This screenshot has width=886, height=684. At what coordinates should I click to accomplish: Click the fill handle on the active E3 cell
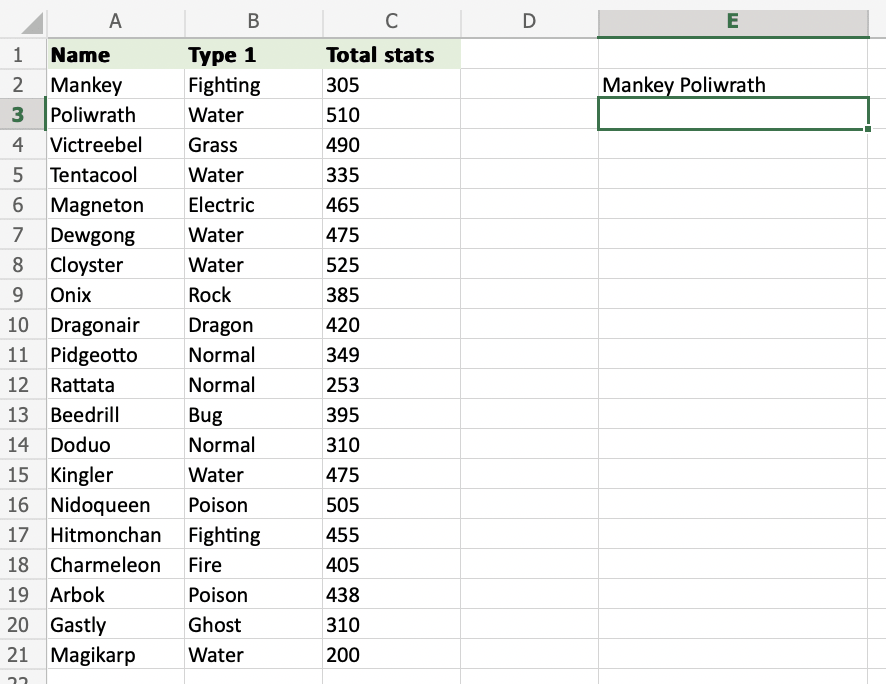(870, 129)
